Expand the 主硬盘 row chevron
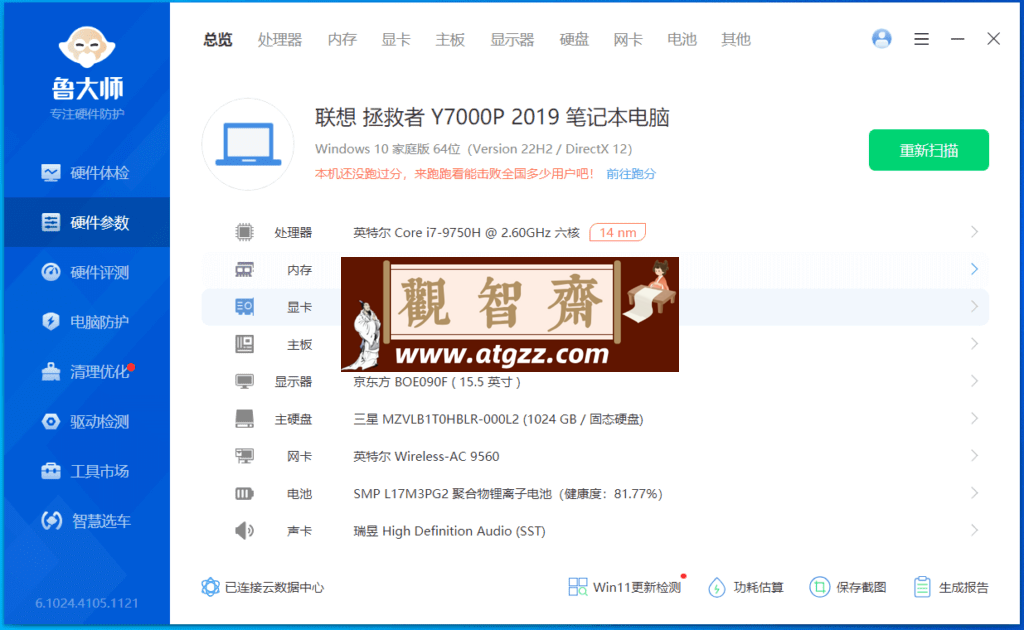This screenshot has height=630, width=1024. click(x=974, y=418)
